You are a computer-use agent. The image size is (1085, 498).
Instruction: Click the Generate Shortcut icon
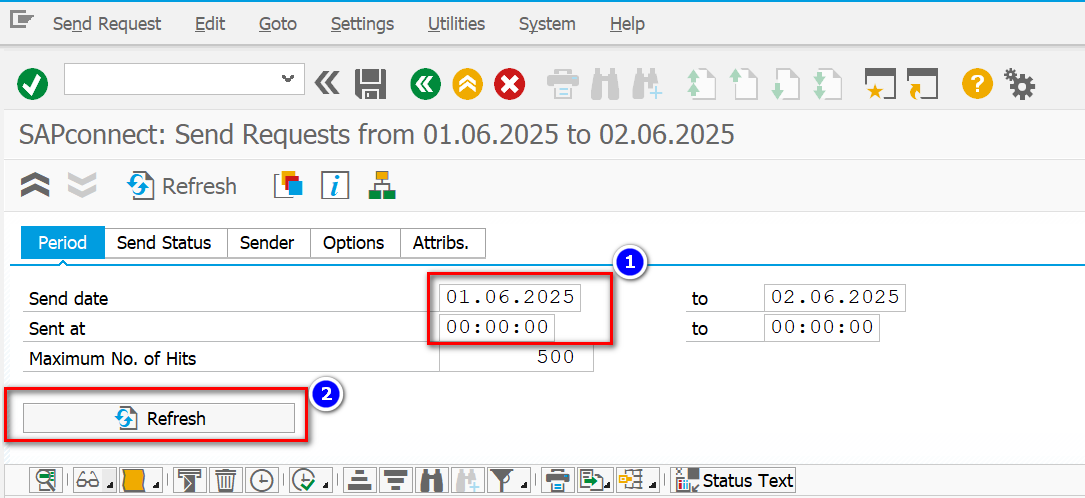click(x=922, y=84)
